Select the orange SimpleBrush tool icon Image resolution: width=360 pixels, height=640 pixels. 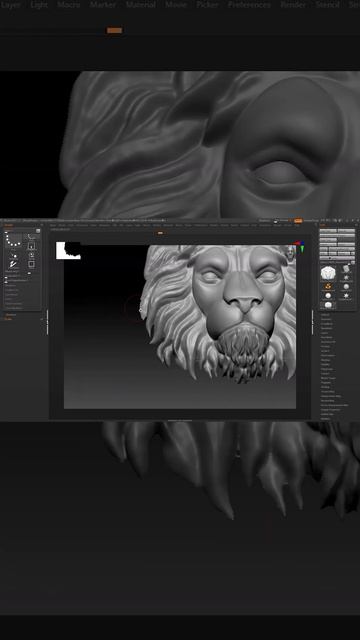click(328, 286)
